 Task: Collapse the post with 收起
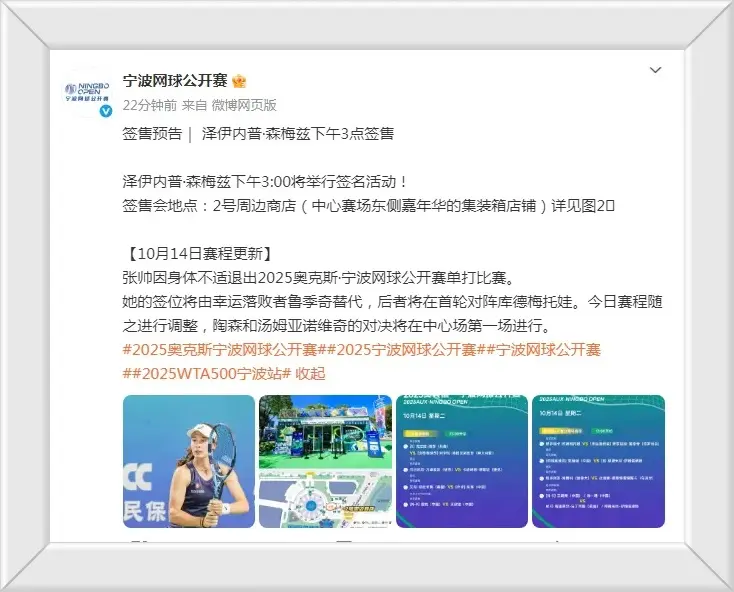310,373
